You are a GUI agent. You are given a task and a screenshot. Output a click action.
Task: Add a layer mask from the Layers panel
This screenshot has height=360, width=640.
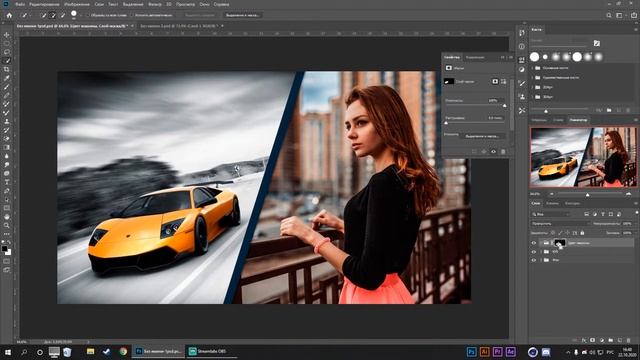click(x=593, y=340)
